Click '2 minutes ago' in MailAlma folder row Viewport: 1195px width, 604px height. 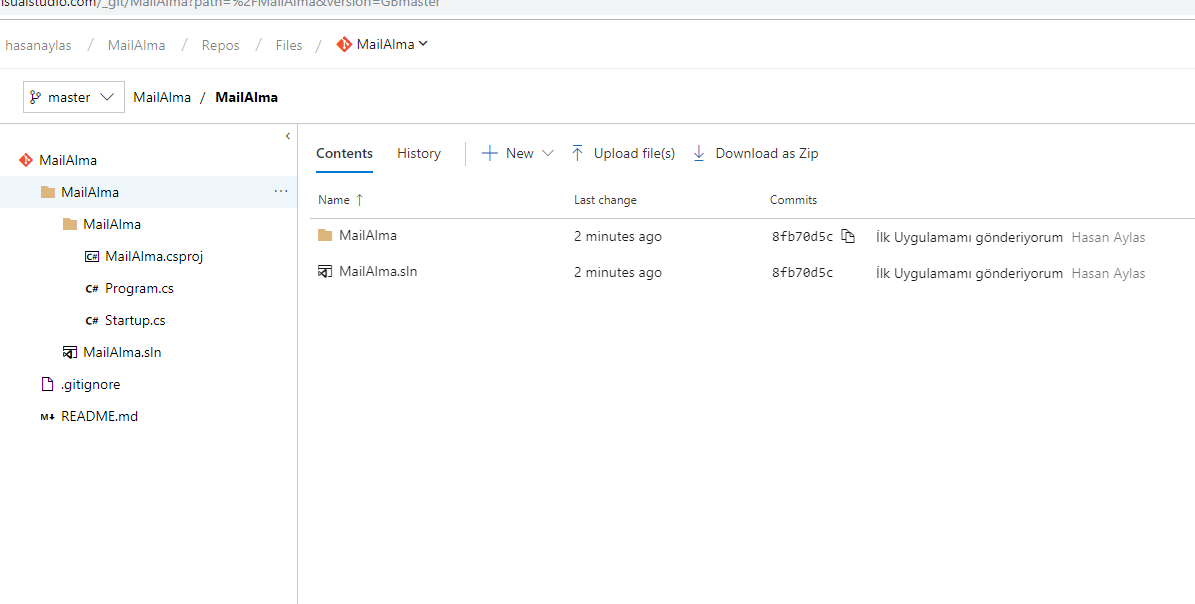pyautogui.click(x=618, y=237)
